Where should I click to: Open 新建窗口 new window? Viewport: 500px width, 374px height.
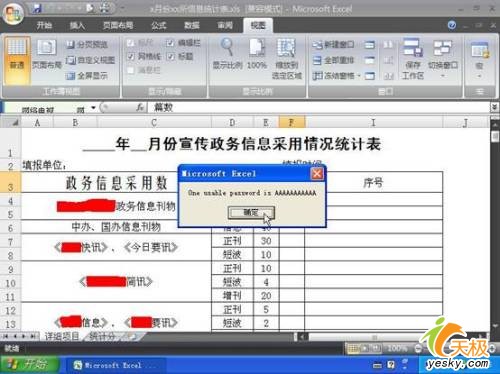333,44
